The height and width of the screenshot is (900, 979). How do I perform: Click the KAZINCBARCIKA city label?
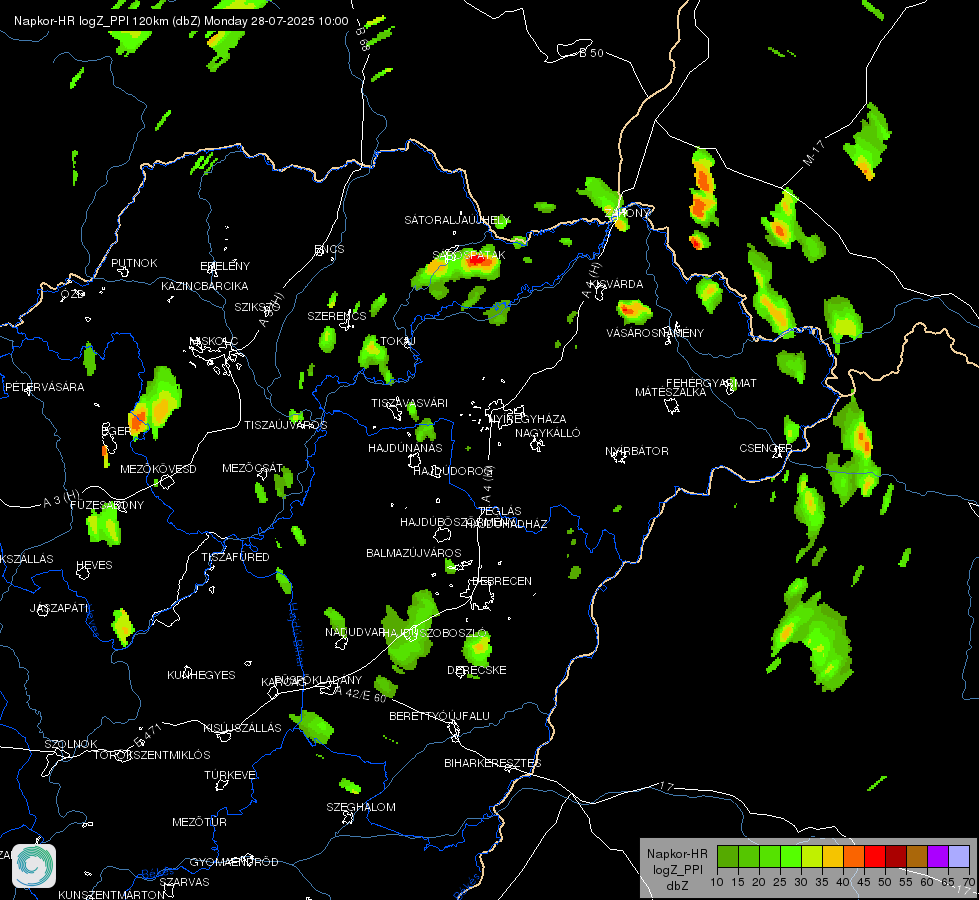click(x=205, y=286)
